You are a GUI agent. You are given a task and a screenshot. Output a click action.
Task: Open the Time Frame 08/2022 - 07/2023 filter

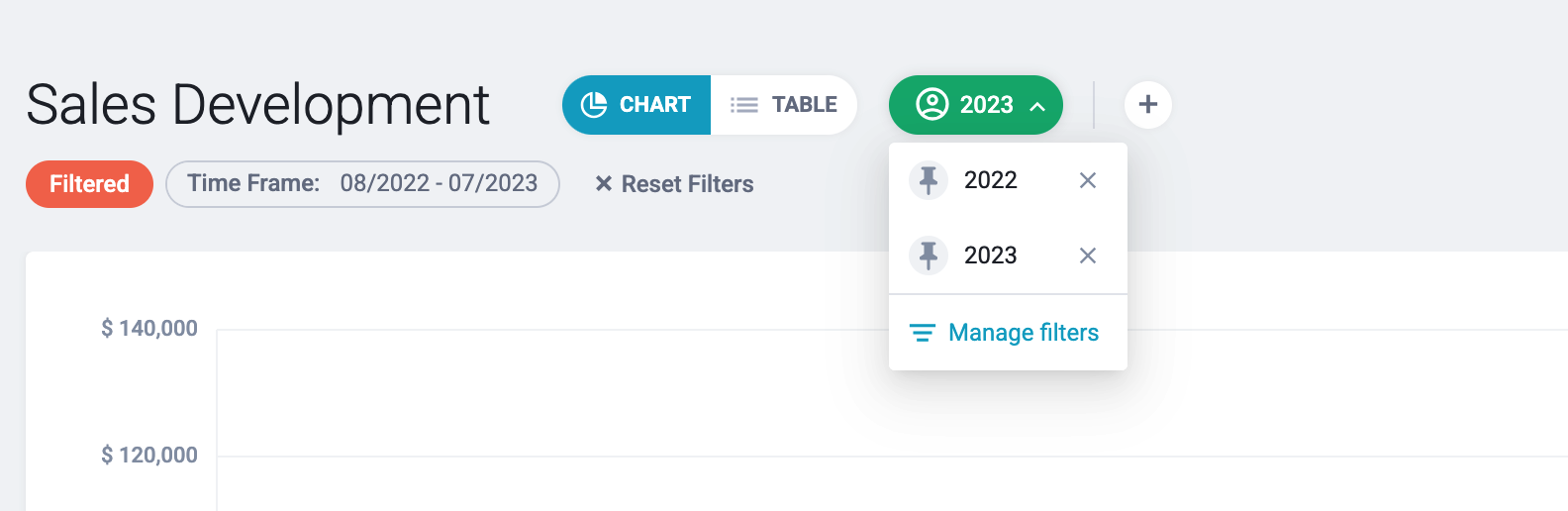[362, 184]
